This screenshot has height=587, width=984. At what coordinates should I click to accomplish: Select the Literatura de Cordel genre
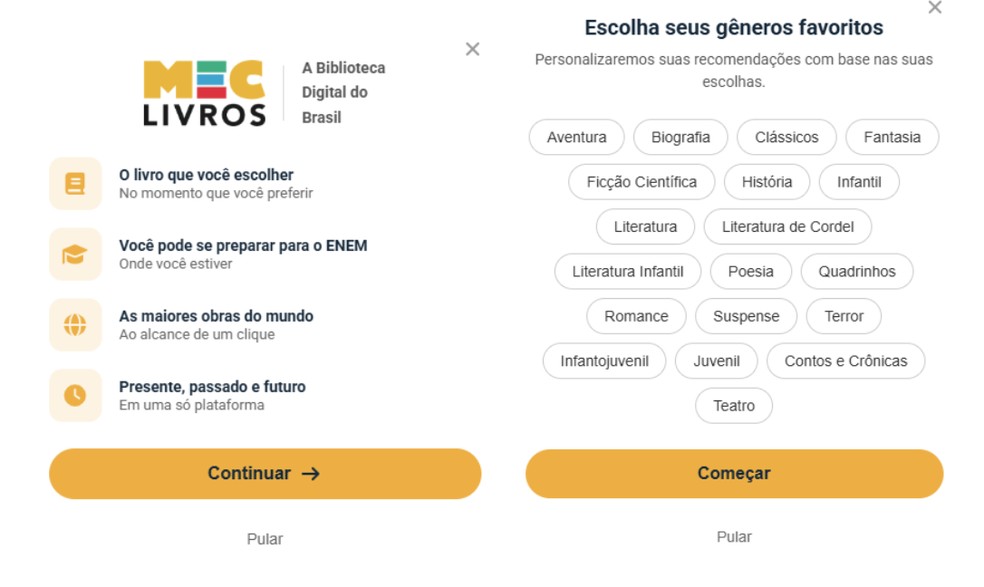click(x=788, y=227)
